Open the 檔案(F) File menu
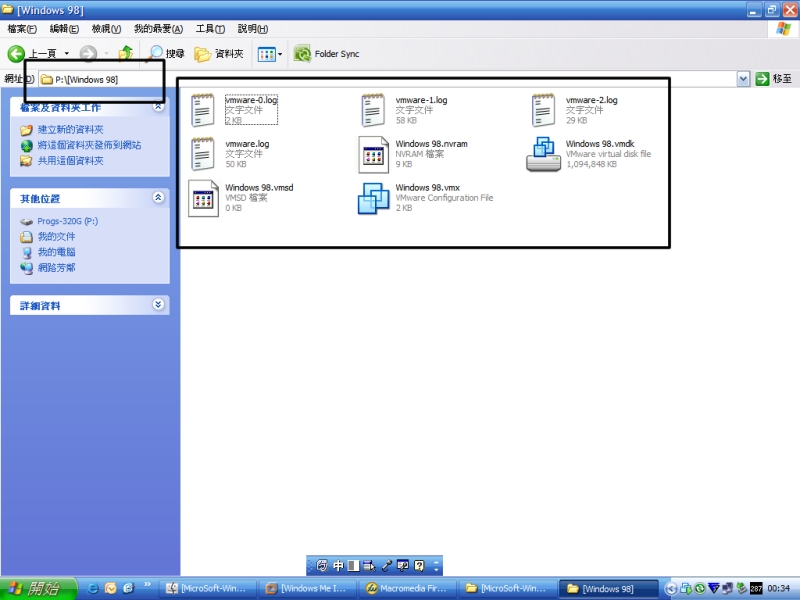Viewport: 800px width, 600px height. coord(22,29)
